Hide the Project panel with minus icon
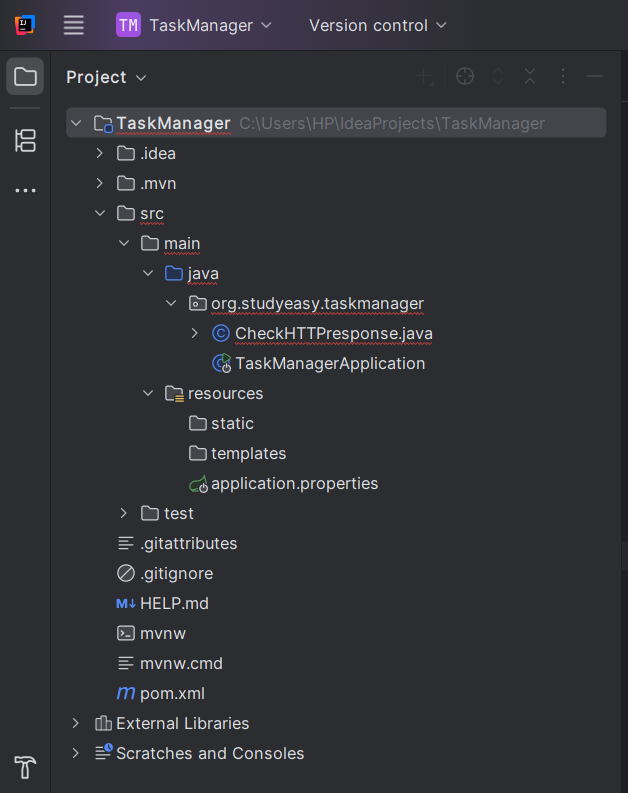Image resolution: width=628 pixels, height=793 pixels. (x=595, y=76)
